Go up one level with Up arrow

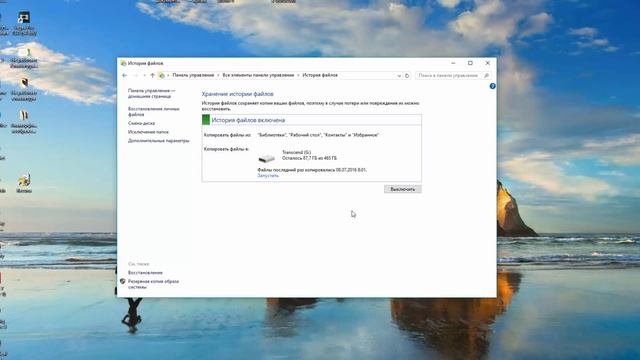(152, 76)
